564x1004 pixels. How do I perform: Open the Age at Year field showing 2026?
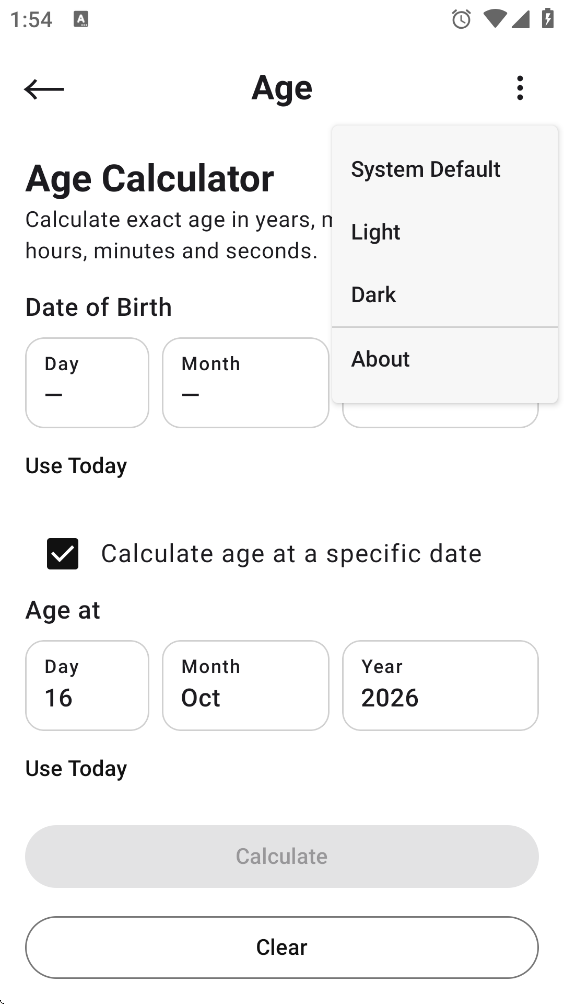[x=440, y=686]
